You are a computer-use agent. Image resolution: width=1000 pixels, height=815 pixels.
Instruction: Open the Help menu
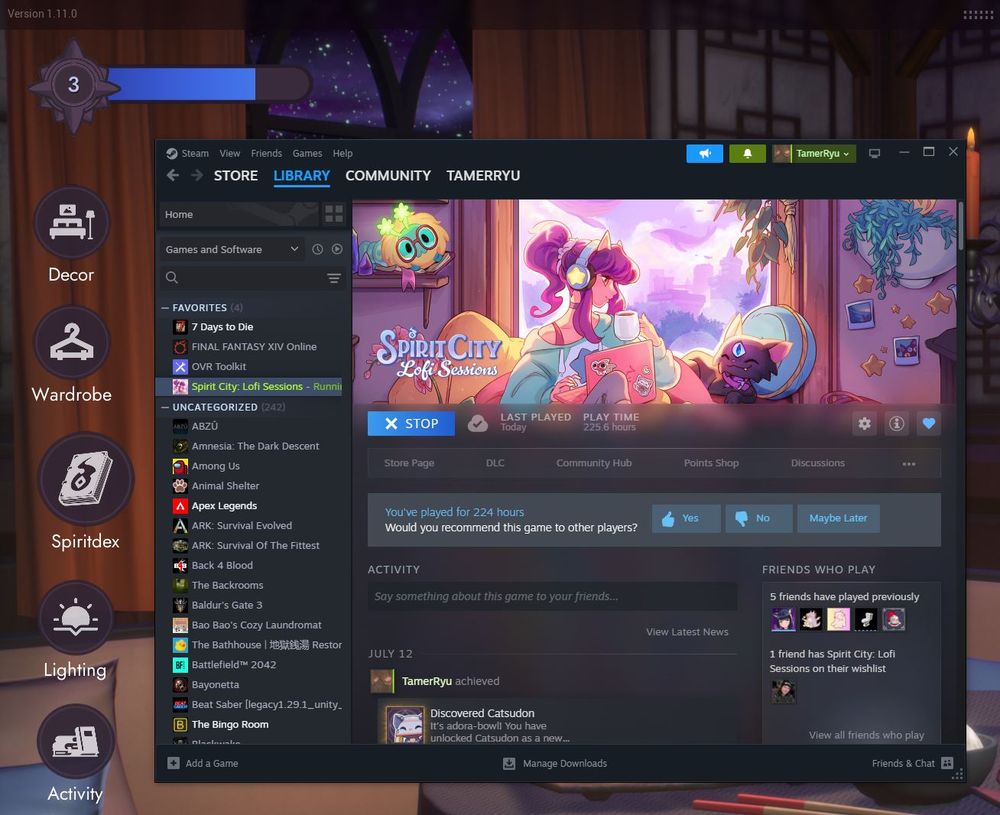(342, 154)
